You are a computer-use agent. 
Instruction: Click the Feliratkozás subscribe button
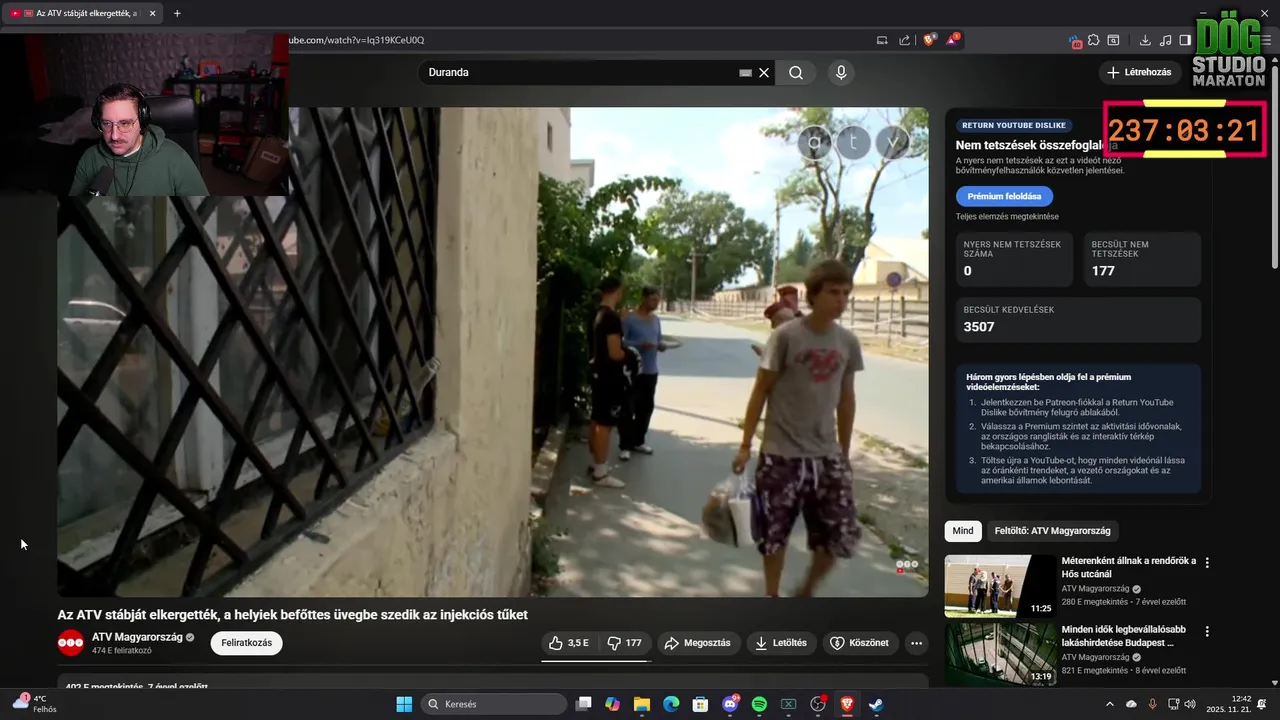pyautogui.click(x=246, y=643)
